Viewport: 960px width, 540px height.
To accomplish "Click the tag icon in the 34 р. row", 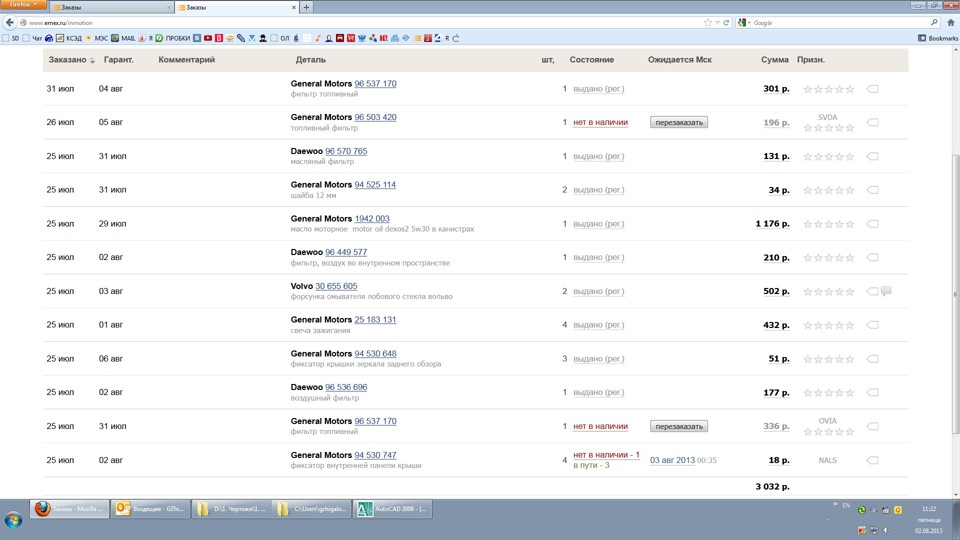I will click(x=872, y=190).
